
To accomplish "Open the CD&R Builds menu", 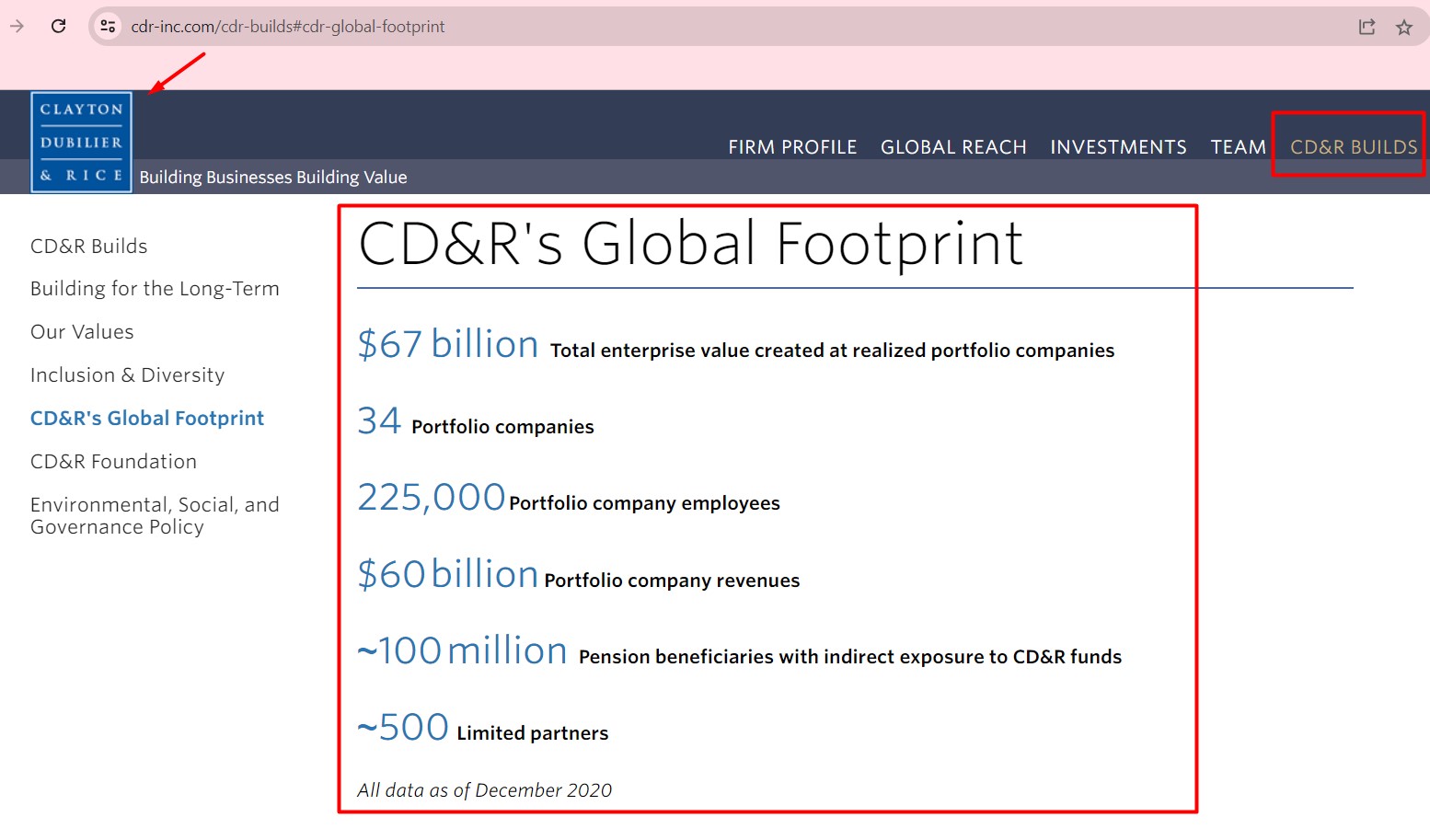I will click(x=1354, y=147).
